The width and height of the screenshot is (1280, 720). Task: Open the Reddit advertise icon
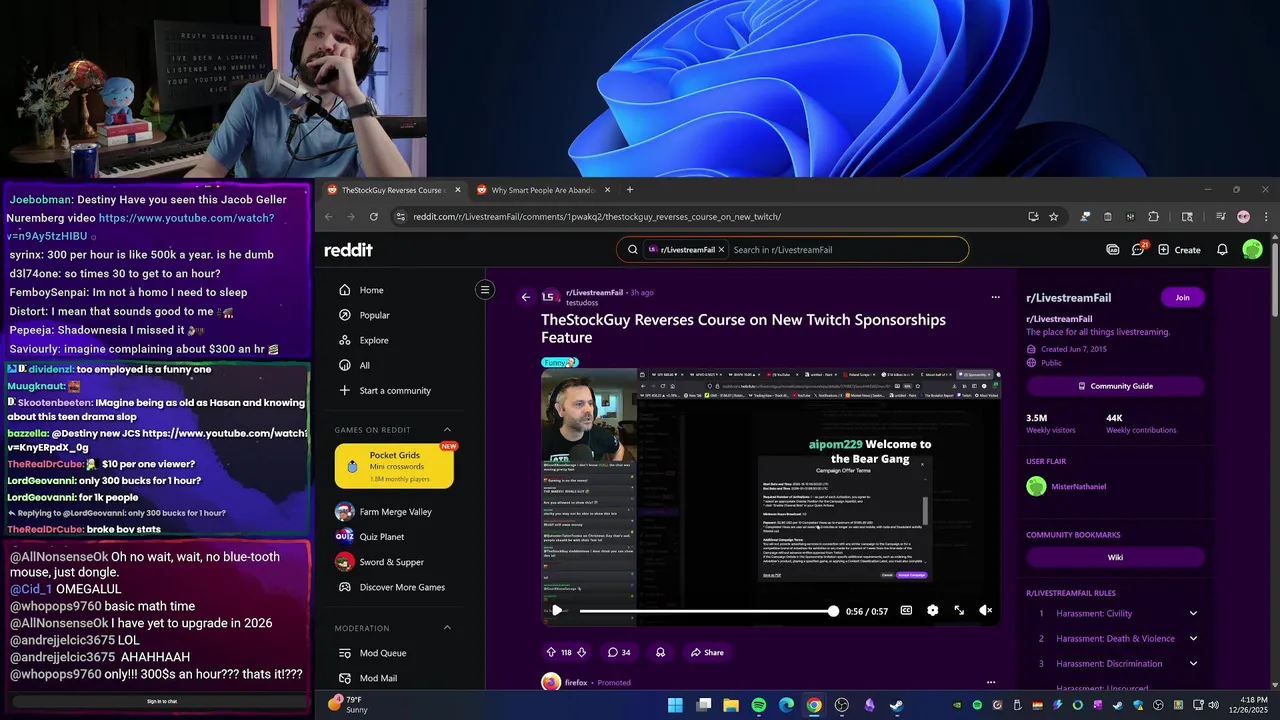(1113, 250)
